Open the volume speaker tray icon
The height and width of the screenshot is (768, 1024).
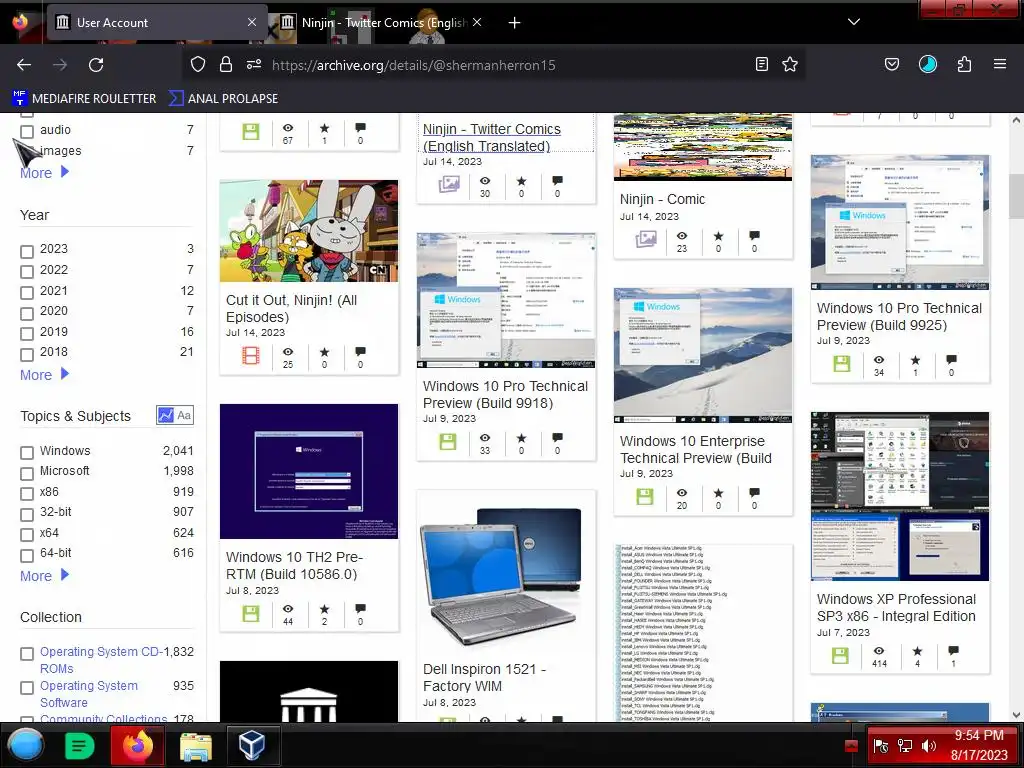928,746
